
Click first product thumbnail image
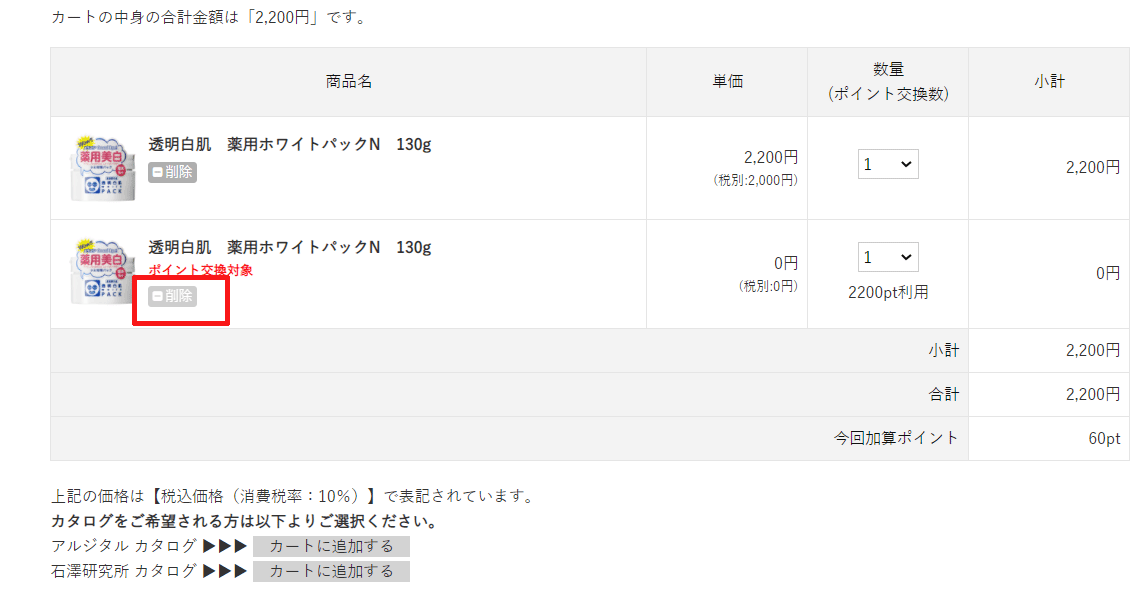point(102,168)
